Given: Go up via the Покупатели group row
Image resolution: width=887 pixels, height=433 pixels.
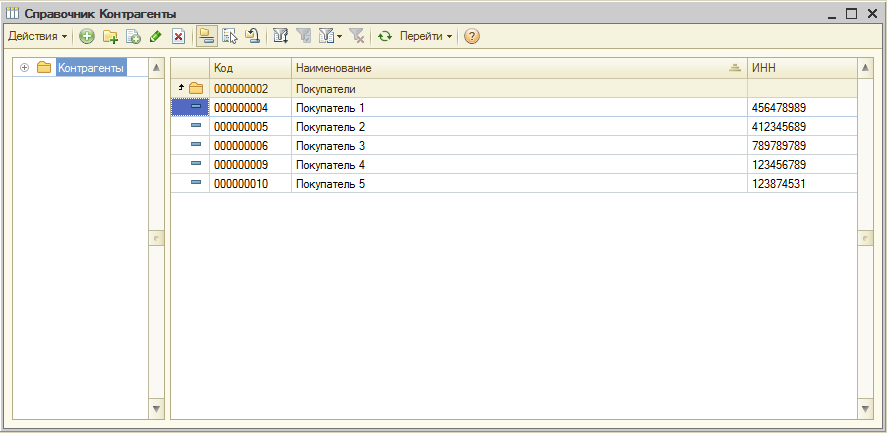Looking at the screenshot, I should [330, 88].
